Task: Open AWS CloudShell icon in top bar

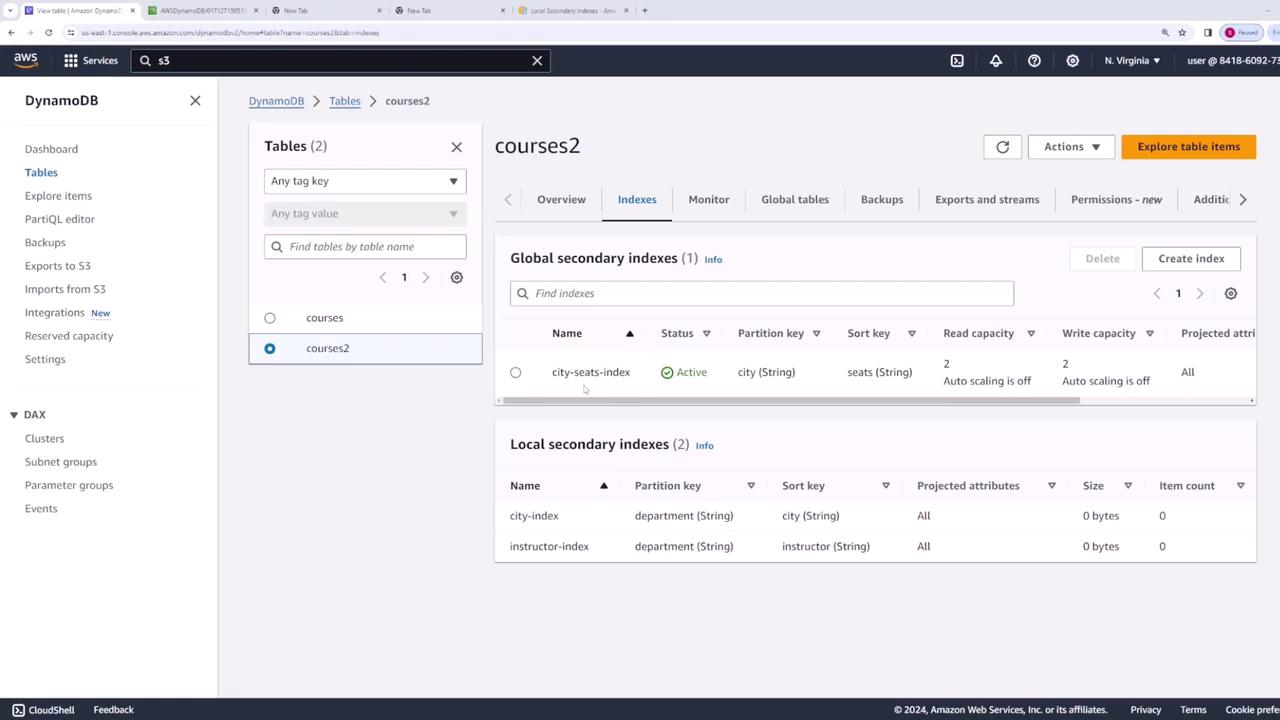Action: (957, 61)
